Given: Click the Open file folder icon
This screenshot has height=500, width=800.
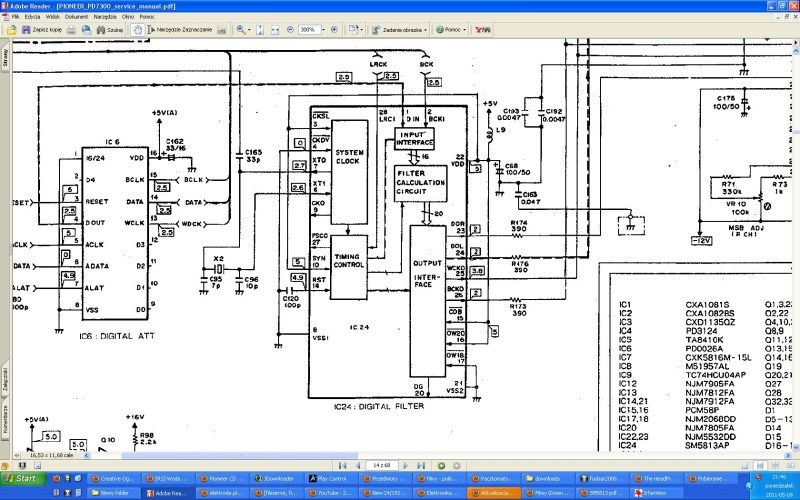Looking at the screenshot, I should [12, 30].
